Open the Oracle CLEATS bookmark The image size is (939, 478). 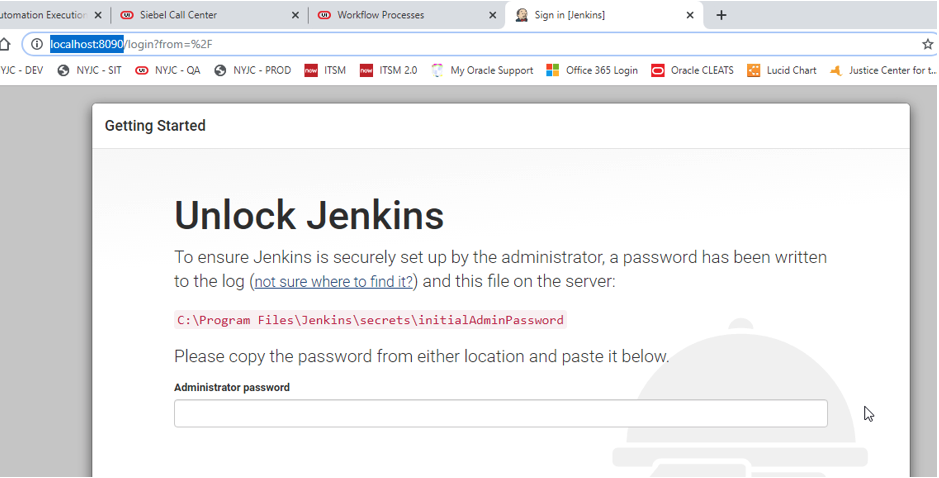point(692,70)
